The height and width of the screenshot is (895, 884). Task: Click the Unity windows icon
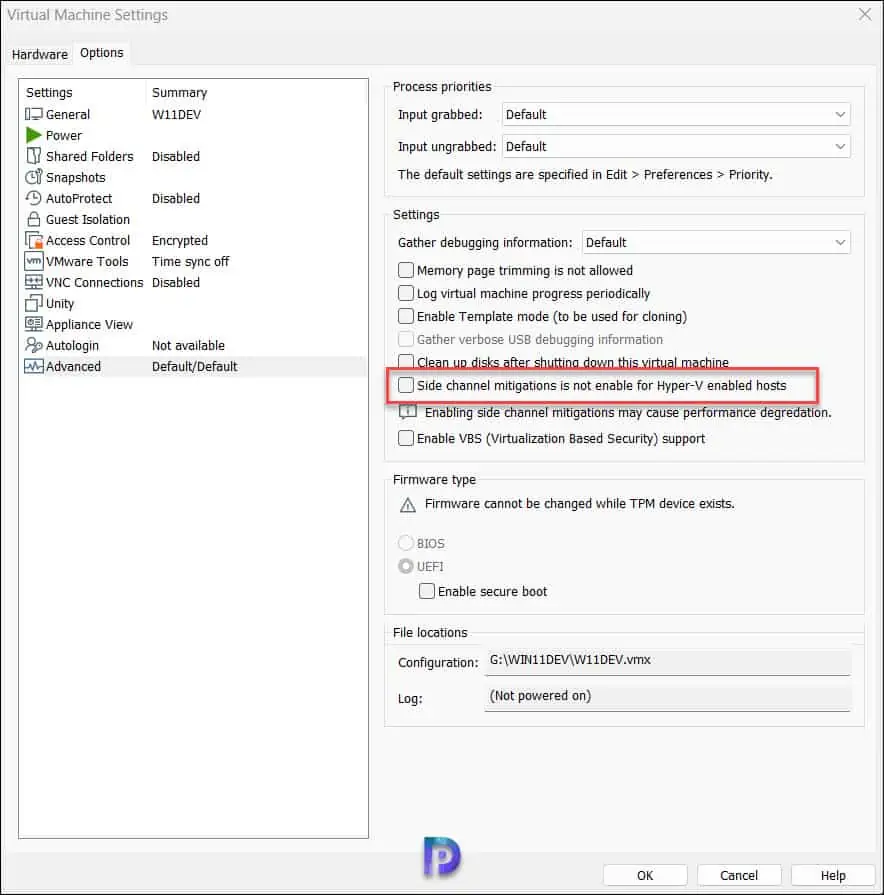(x=34, y=303)
